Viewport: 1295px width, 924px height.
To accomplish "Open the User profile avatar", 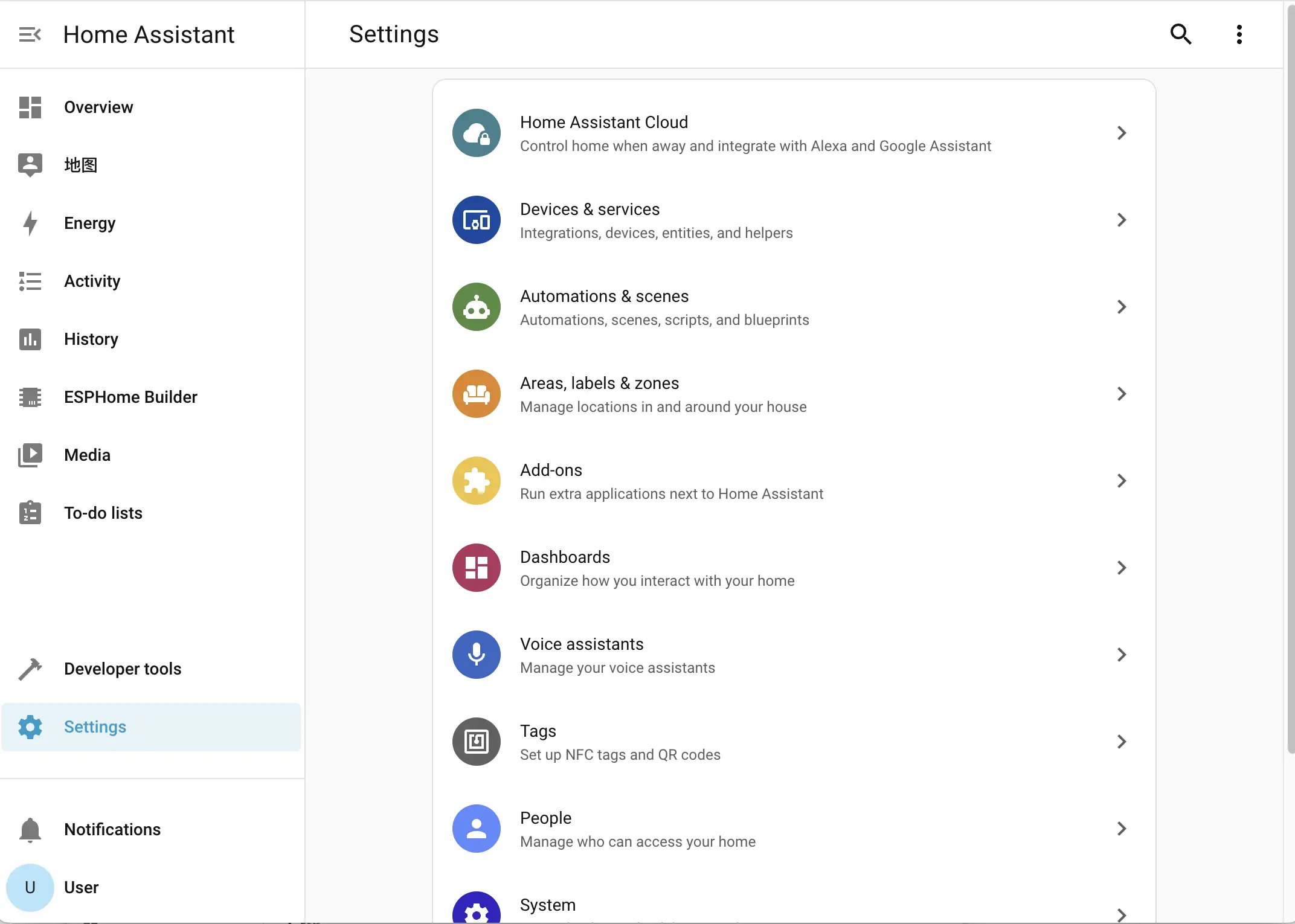I will point(30,888).
